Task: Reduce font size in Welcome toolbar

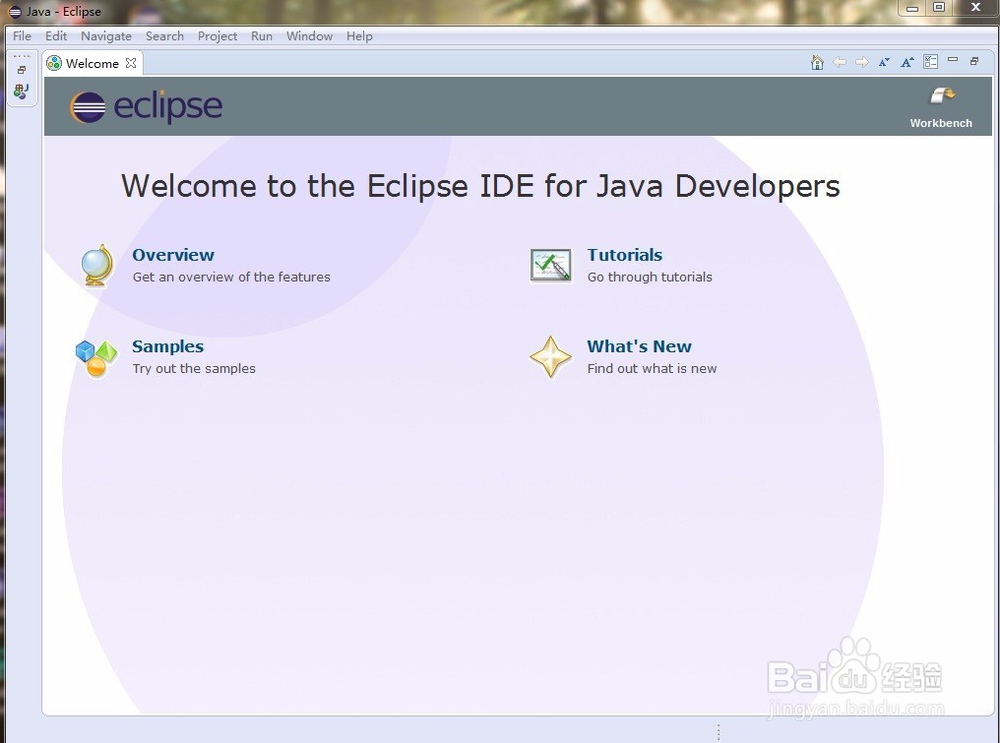Action: (884, 62)
